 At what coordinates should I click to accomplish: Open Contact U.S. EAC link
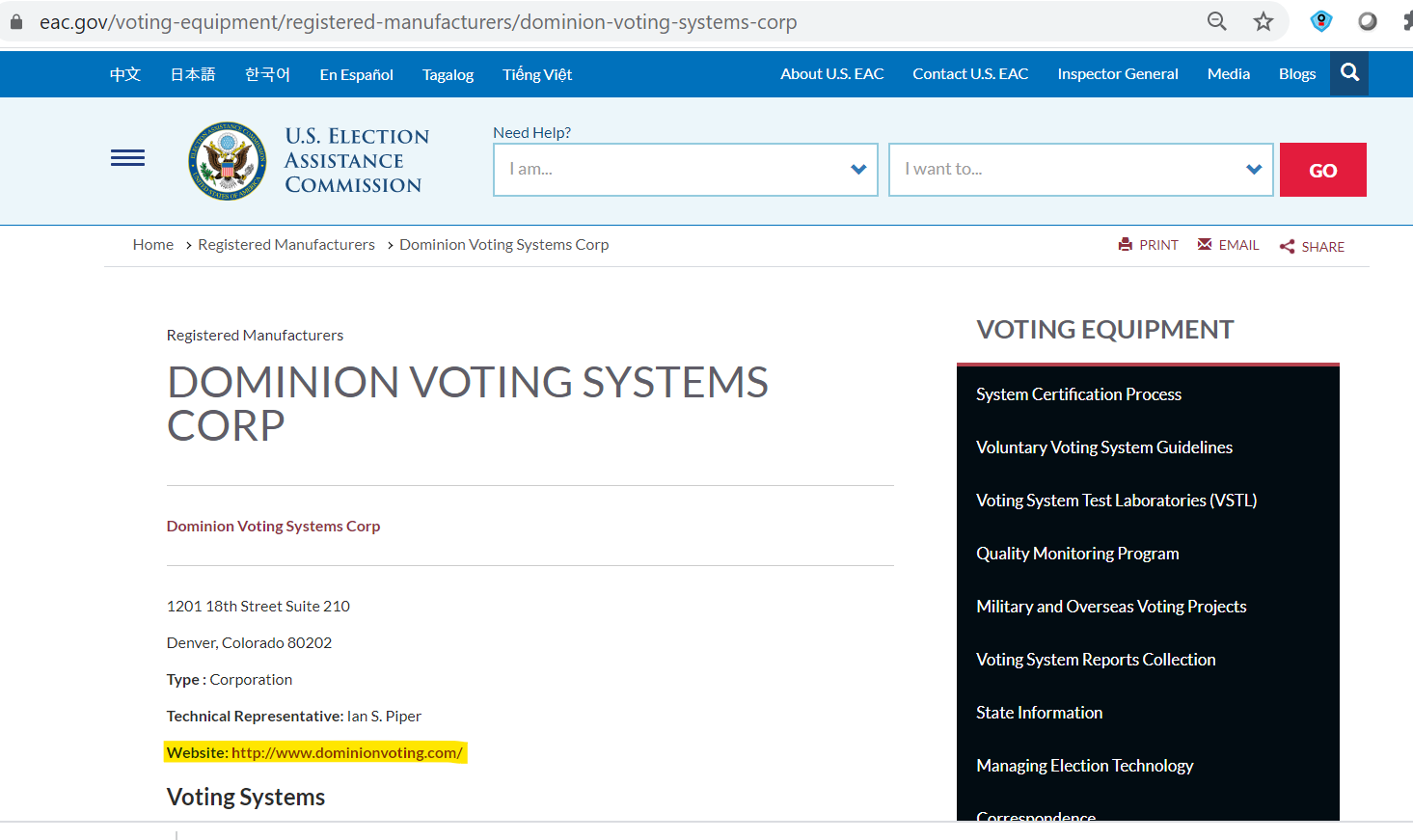point(970,73)
